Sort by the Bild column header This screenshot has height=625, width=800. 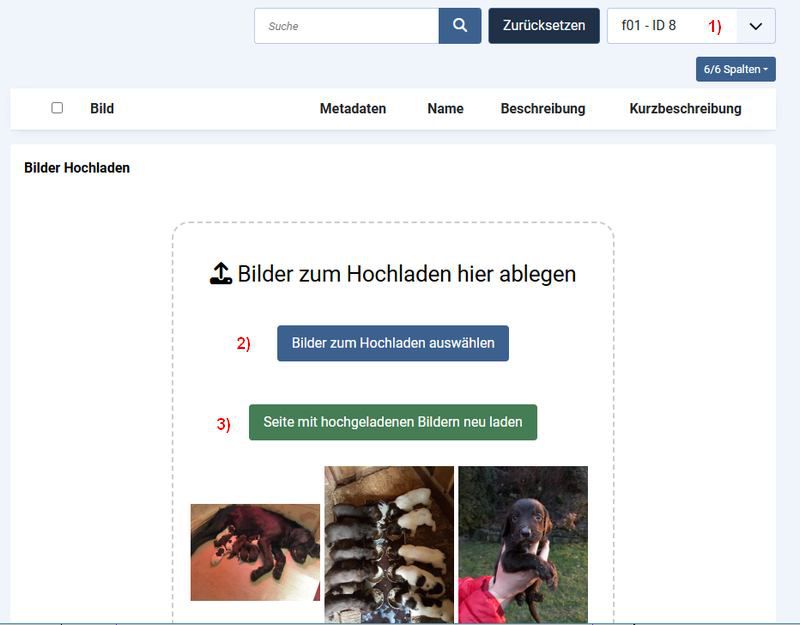(x=102, y=108)
